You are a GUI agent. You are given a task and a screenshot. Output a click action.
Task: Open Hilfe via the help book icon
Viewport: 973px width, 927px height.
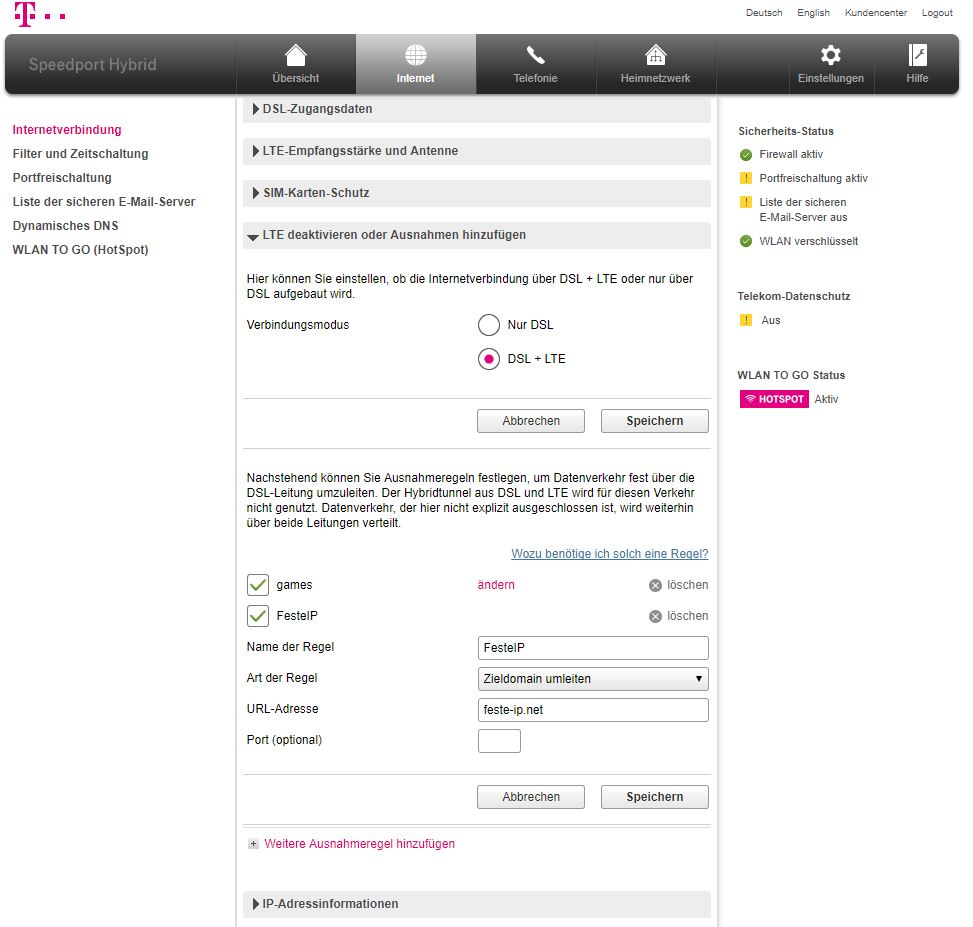pyautogui.click(x=917, y=56)
